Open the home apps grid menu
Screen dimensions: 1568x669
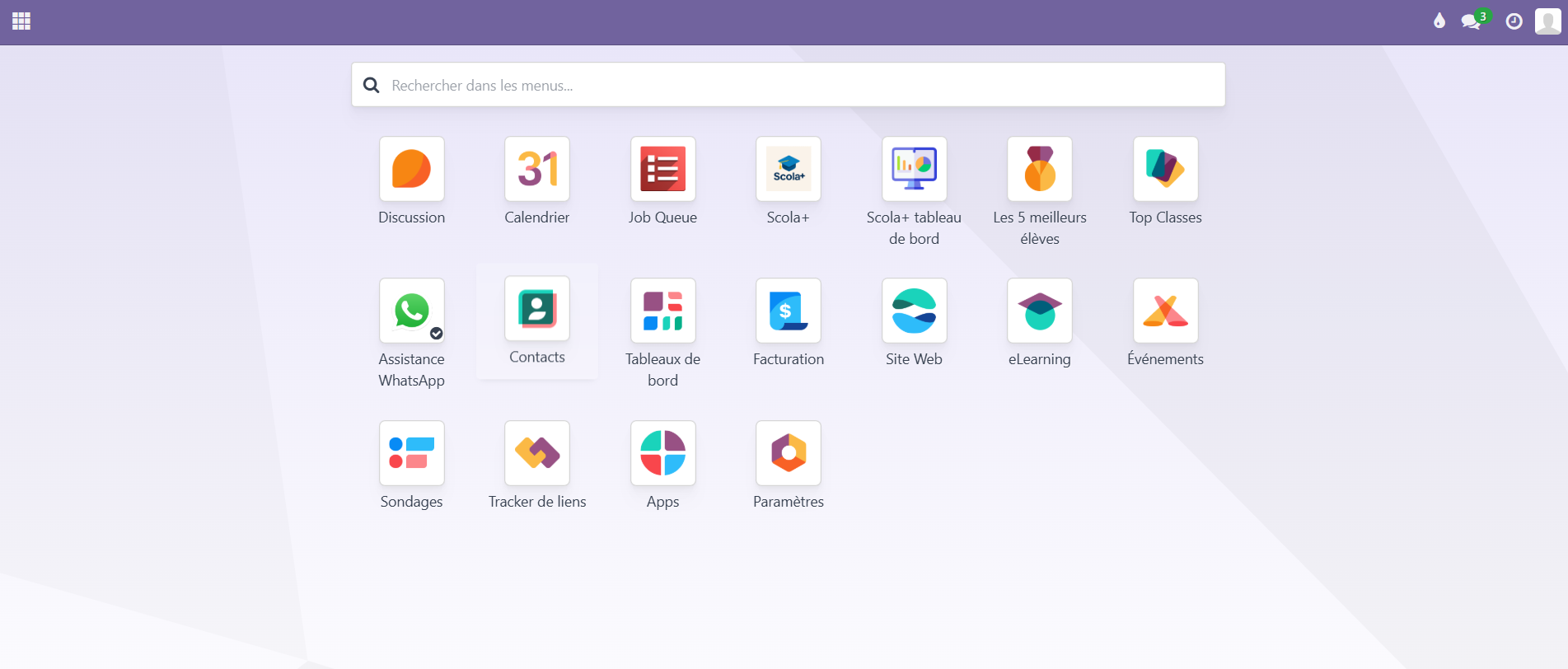(x=21, y=21)
